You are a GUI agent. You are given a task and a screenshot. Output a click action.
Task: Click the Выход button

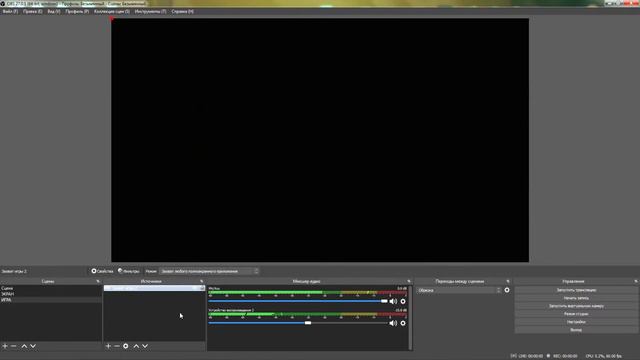coord(576,330)
